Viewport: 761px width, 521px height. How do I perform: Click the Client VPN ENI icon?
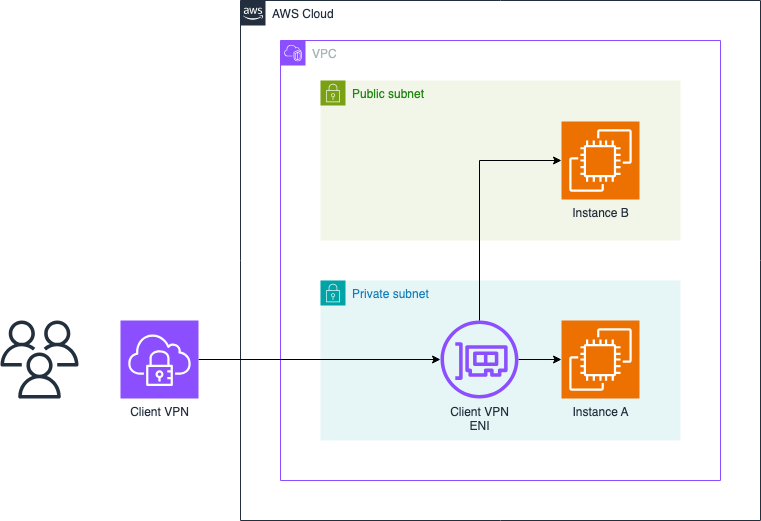point(480,360)
